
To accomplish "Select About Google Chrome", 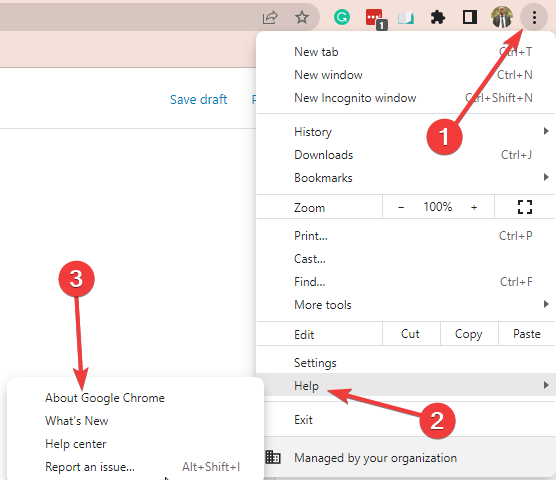I will click(135, 398).
